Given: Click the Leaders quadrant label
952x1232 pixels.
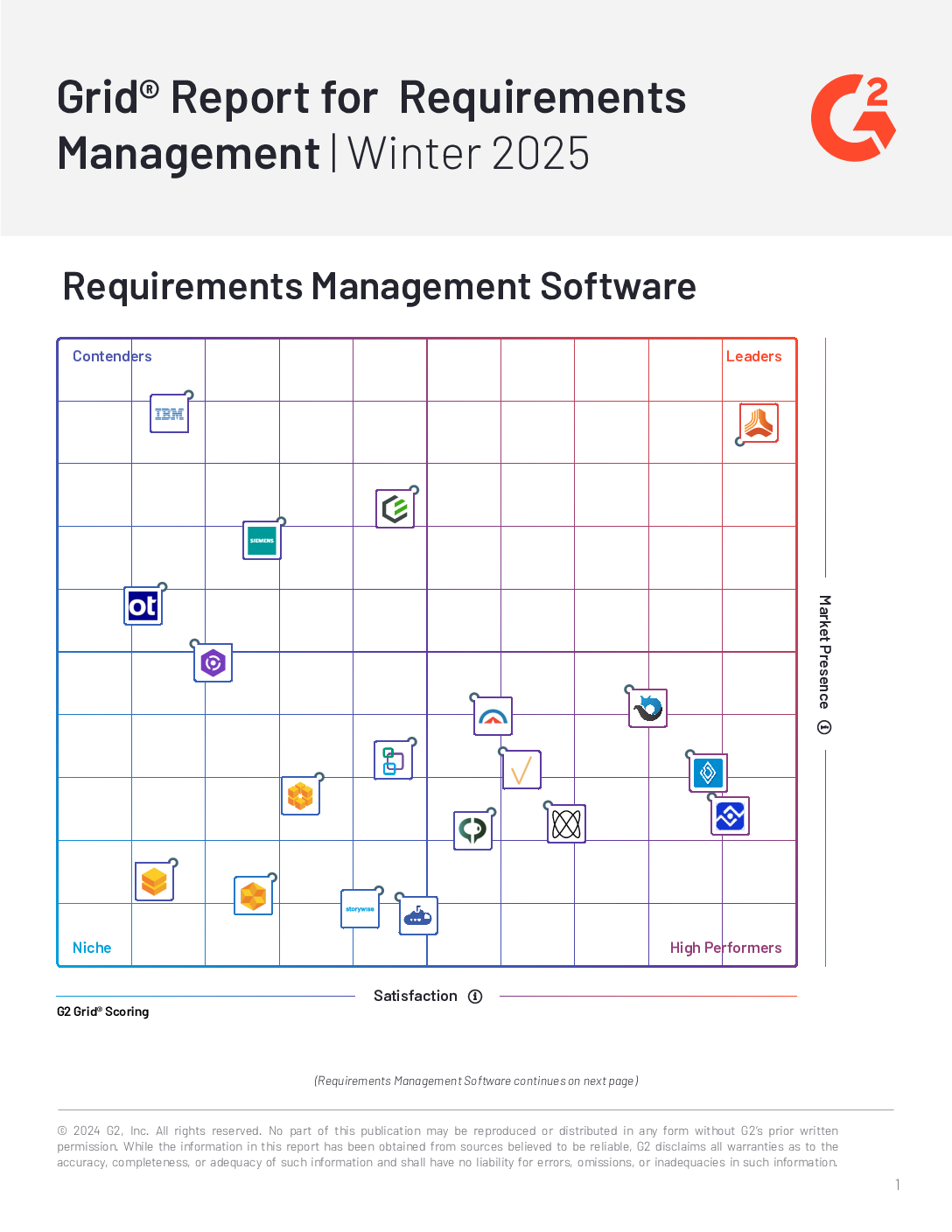Looking at the screenshot, I should (754, 356).
